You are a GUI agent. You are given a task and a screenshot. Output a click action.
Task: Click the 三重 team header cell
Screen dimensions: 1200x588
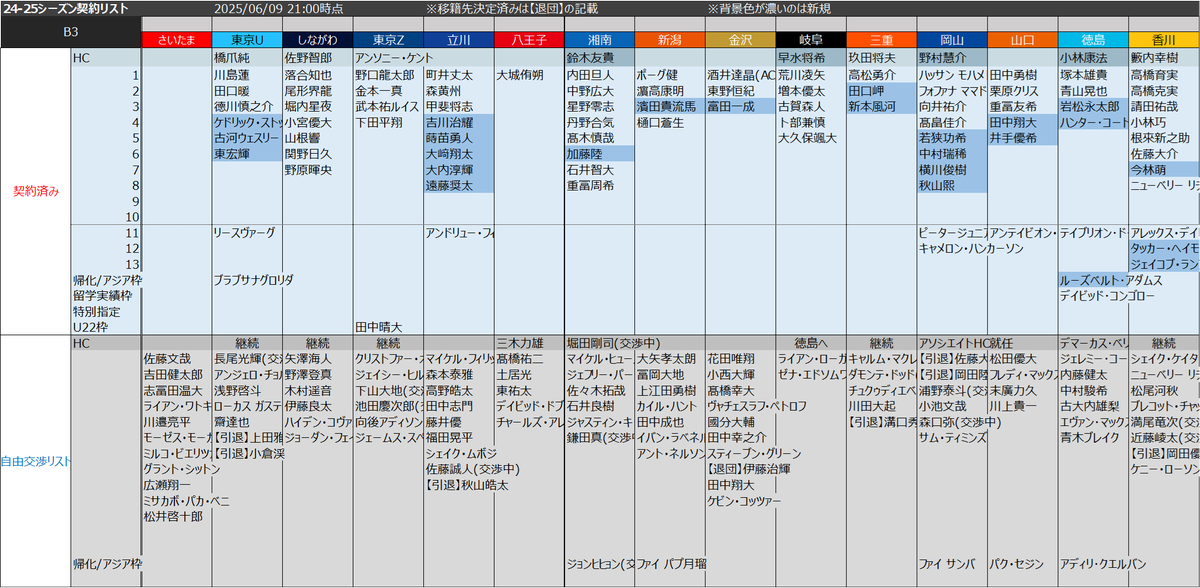click(x=881, y=40)
